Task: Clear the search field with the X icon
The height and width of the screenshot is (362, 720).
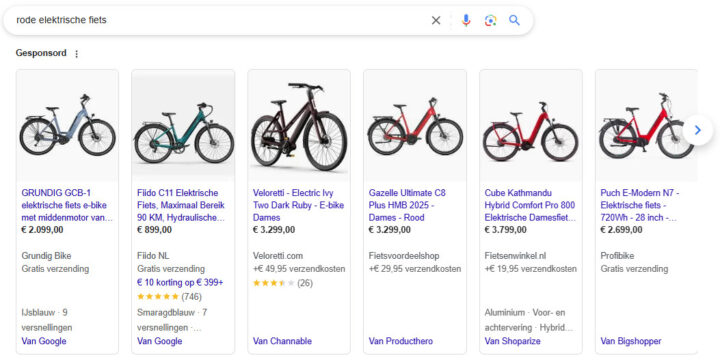Action: tap(436, 20)
